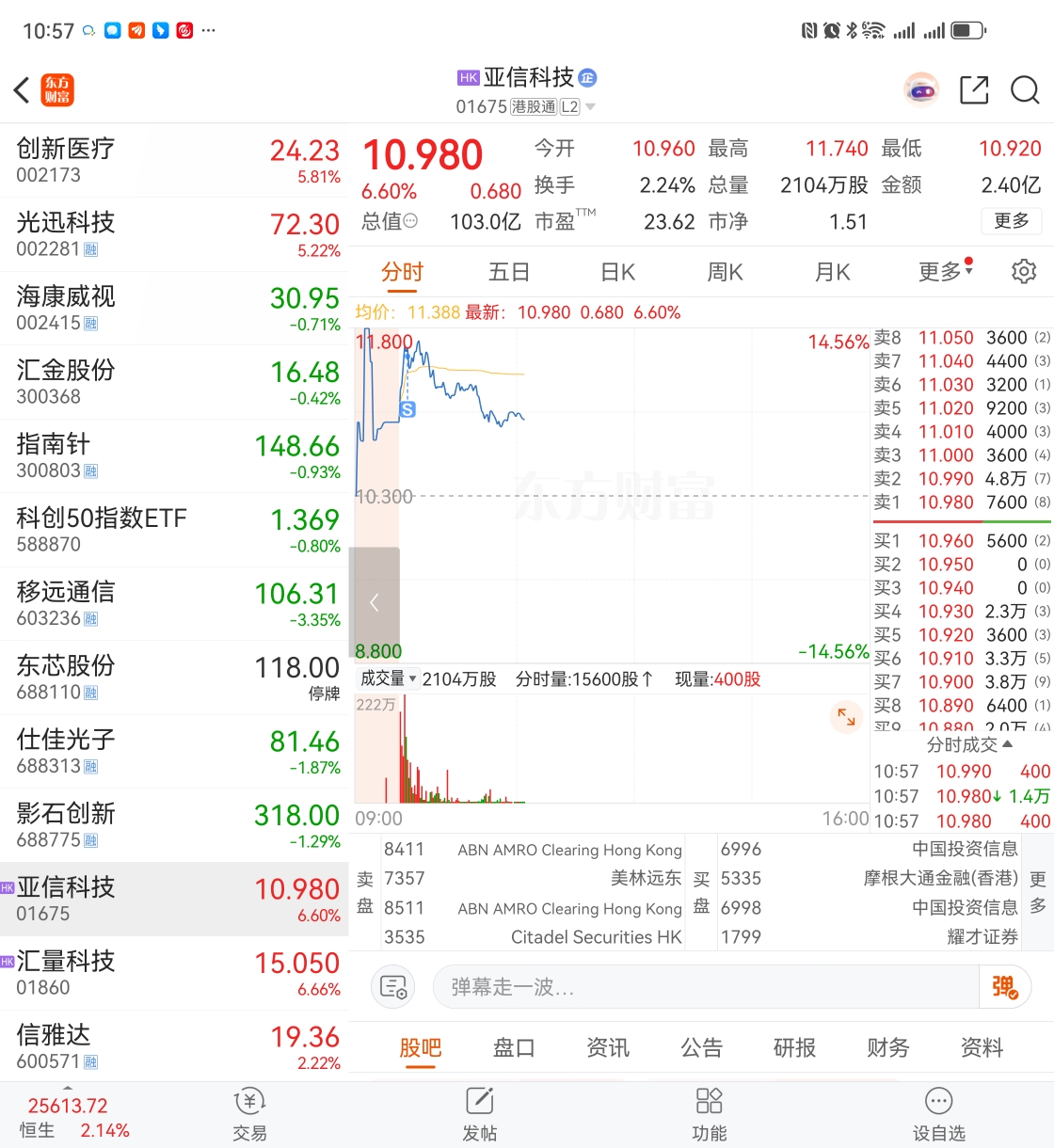Select 信雅达 in stock list

tap(174, 1047)
